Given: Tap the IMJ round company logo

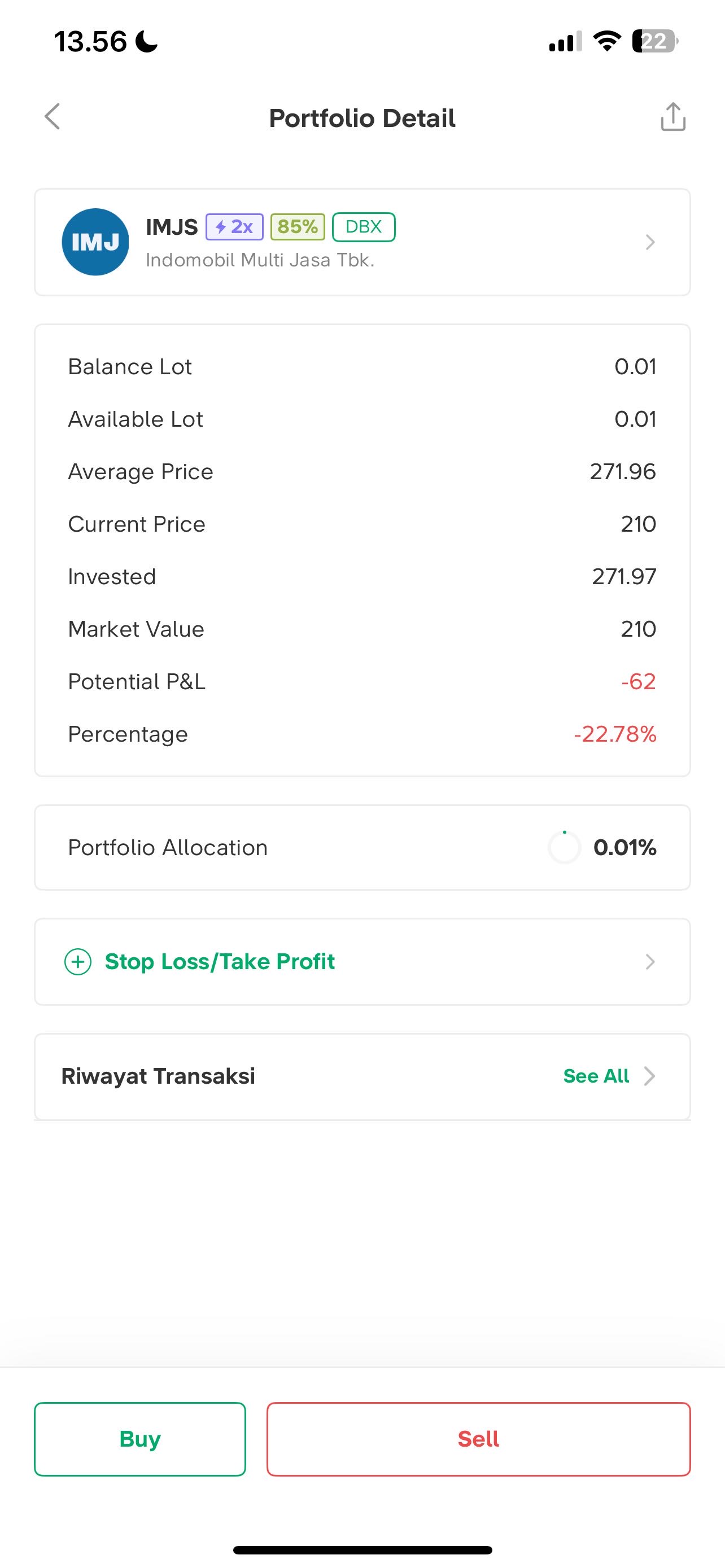Looking at the screenshot, I should (x=95, y=242).
